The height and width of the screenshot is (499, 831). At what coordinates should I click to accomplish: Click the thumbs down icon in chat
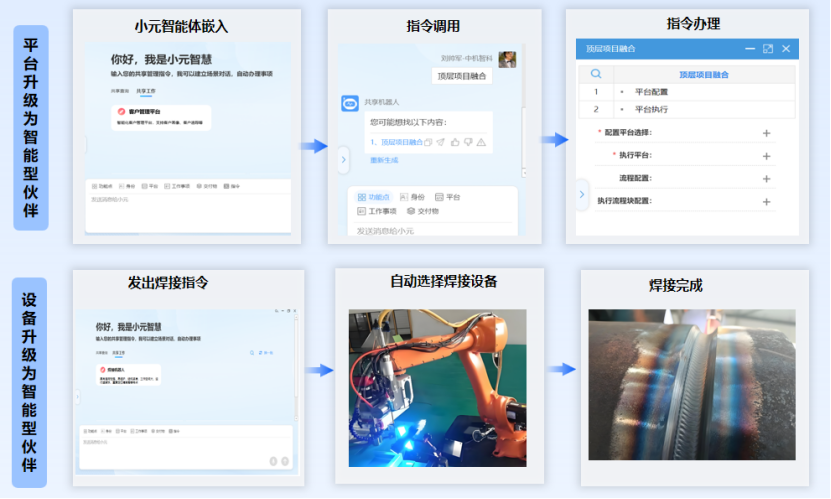(x=467, y=143)
